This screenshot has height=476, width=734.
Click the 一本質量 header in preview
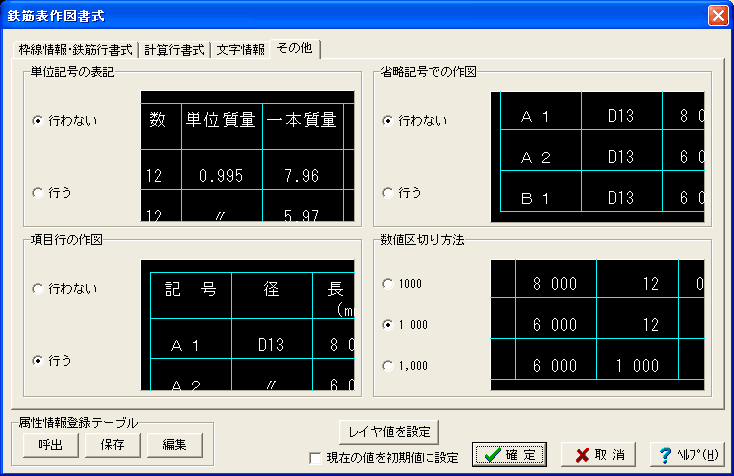point(301,120)
